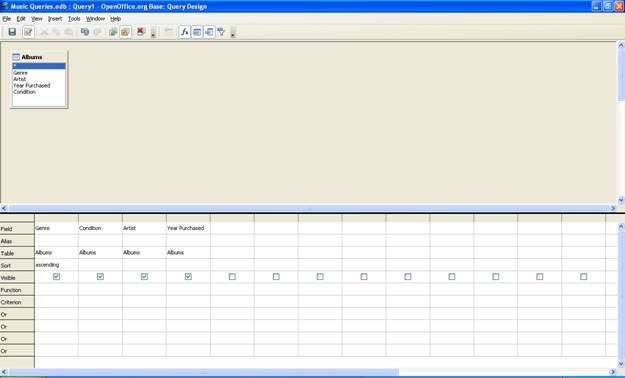This screenshot has height=378, width=625.
Task: Toggle the Alias Name icon
Action: [x=209, y=32]
